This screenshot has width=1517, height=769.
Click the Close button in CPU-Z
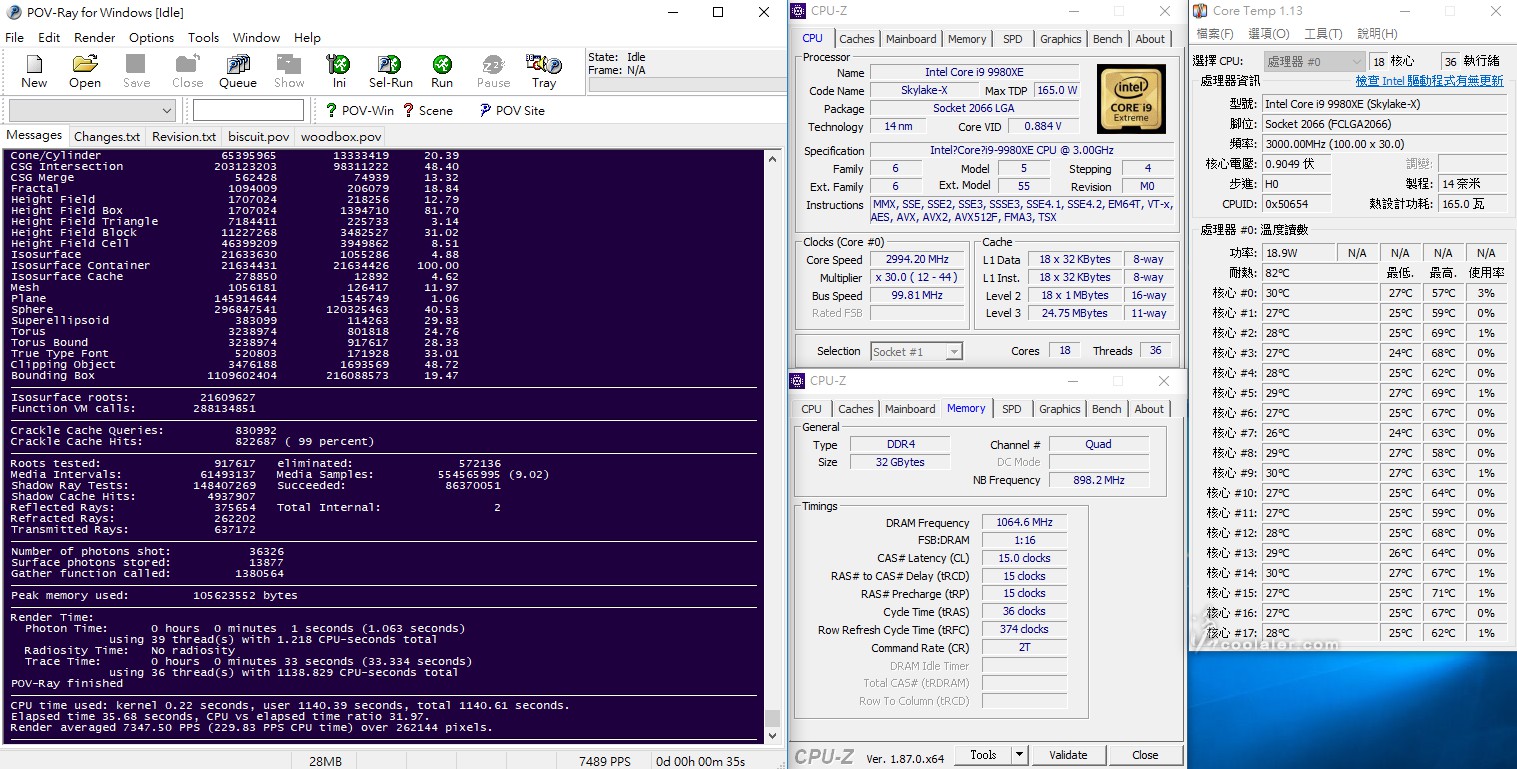point(1145,755)
